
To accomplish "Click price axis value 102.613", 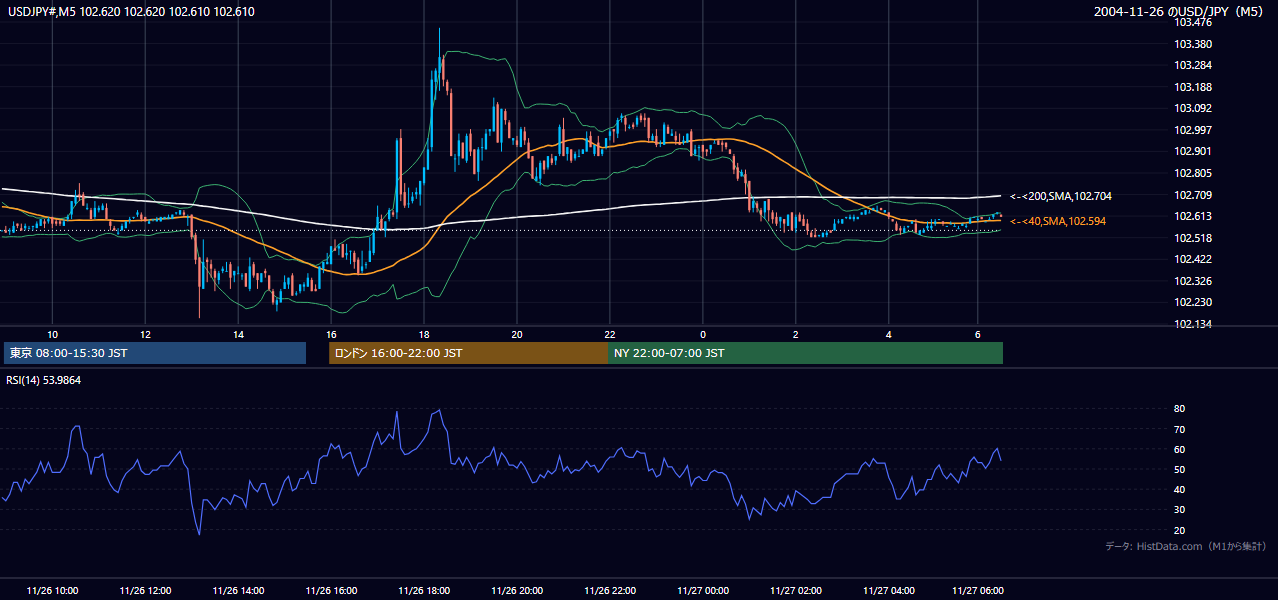I will click(x=1194, y=216).
